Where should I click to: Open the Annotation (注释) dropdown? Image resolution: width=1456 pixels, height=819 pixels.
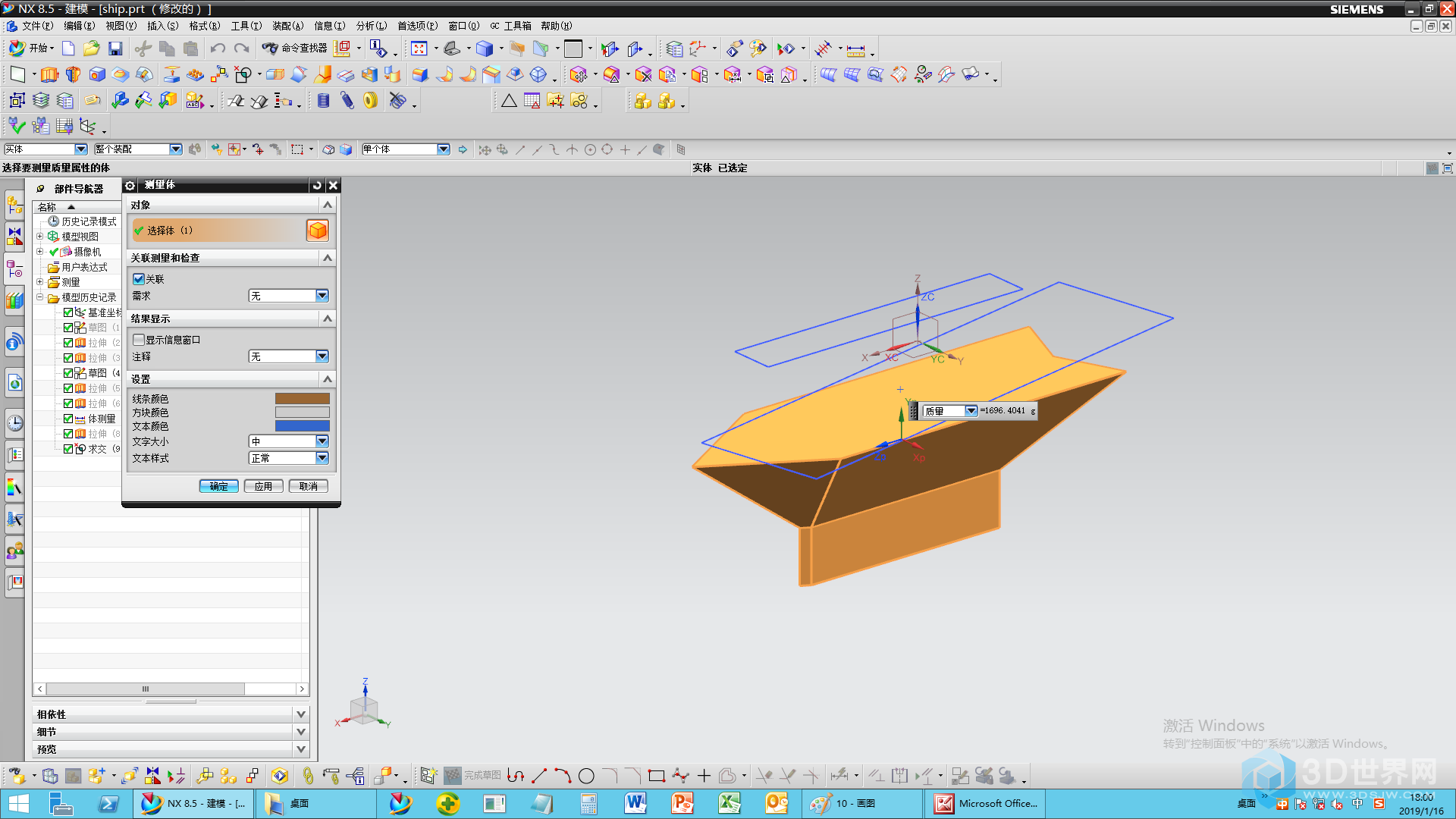point(289,356)
